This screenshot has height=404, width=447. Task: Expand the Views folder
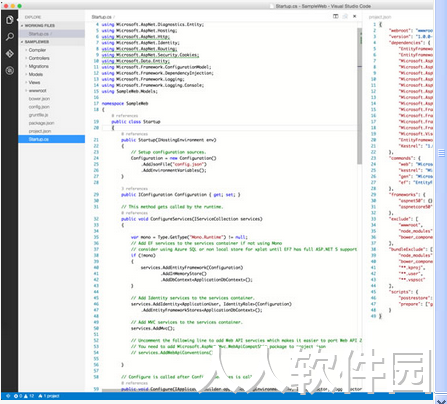[x=51, y=82]
